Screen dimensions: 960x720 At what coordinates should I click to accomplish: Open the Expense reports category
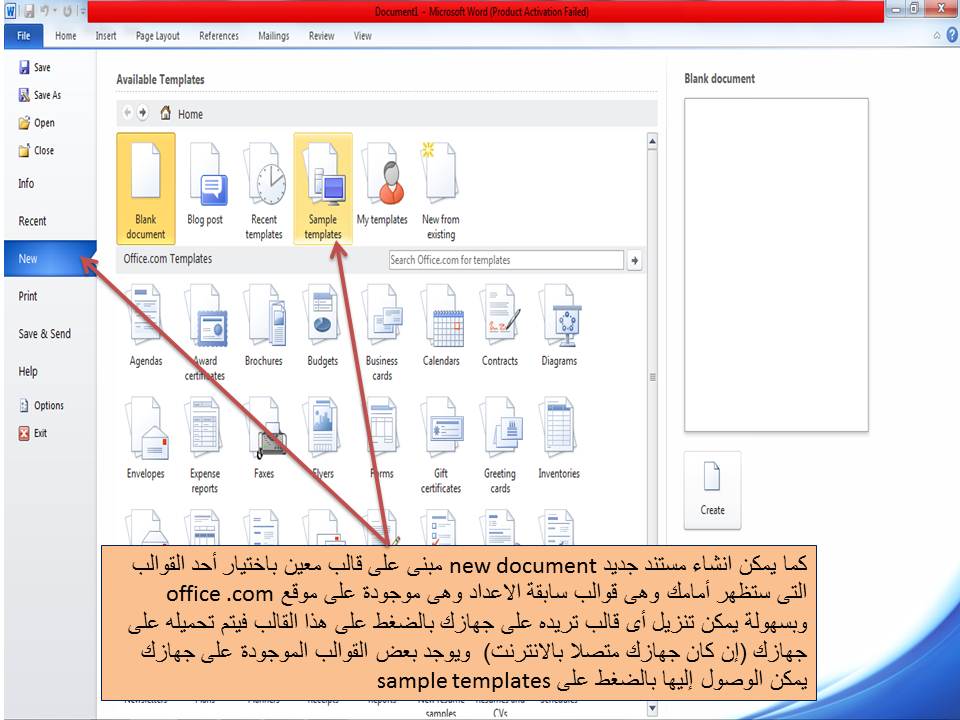[x=205, y=445]
